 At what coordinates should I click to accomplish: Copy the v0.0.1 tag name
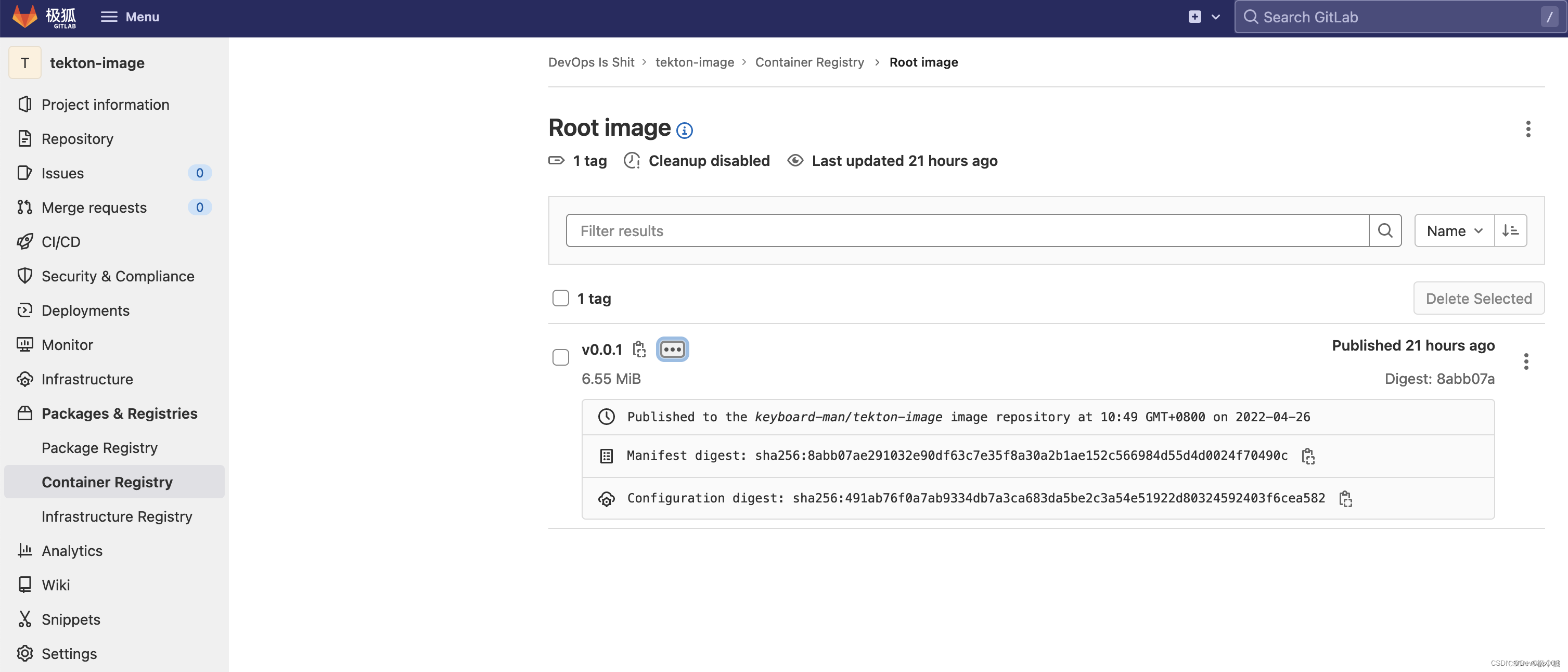638,349
